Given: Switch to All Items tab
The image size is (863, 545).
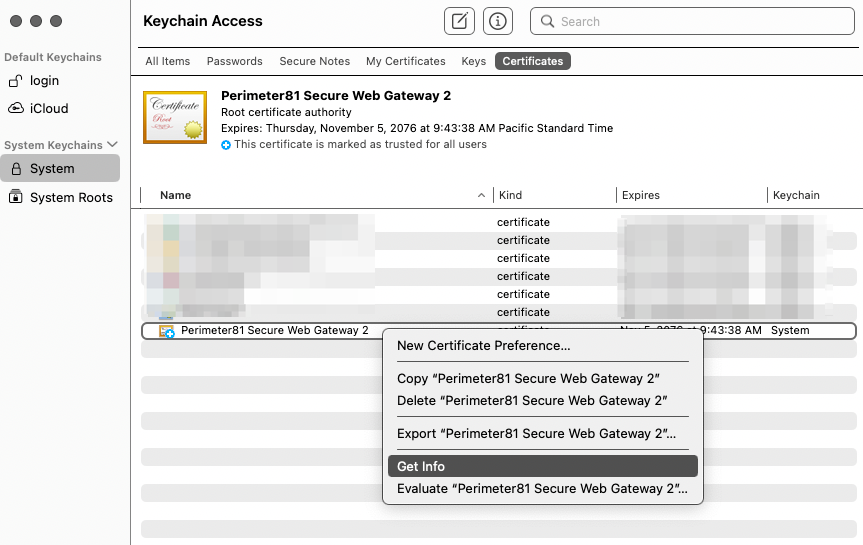Looking at the screenshot, I should click(167, 61).
